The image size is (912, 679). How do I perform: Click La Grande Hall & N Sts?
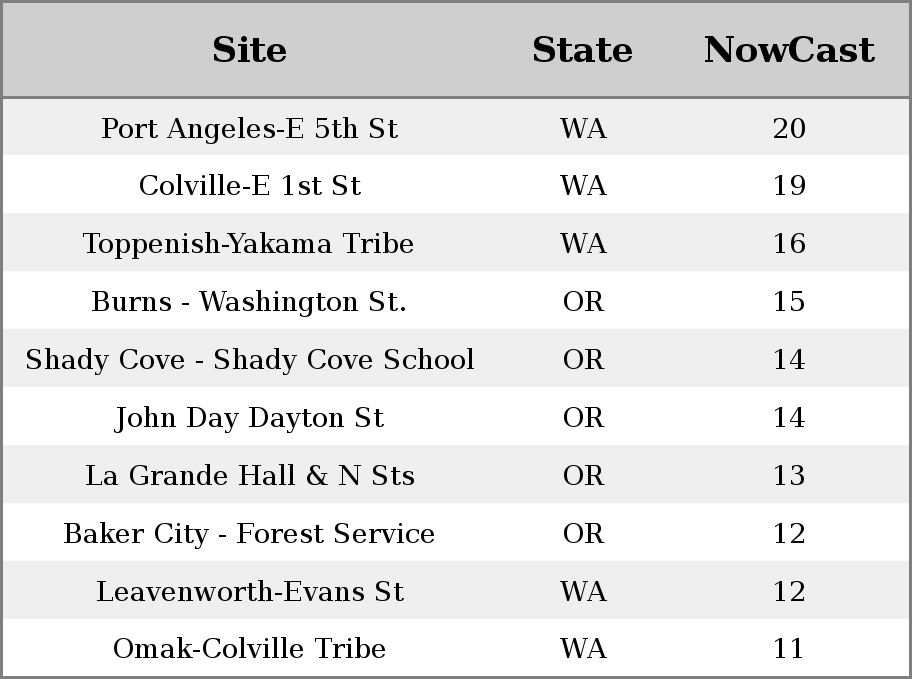(250, 475)
